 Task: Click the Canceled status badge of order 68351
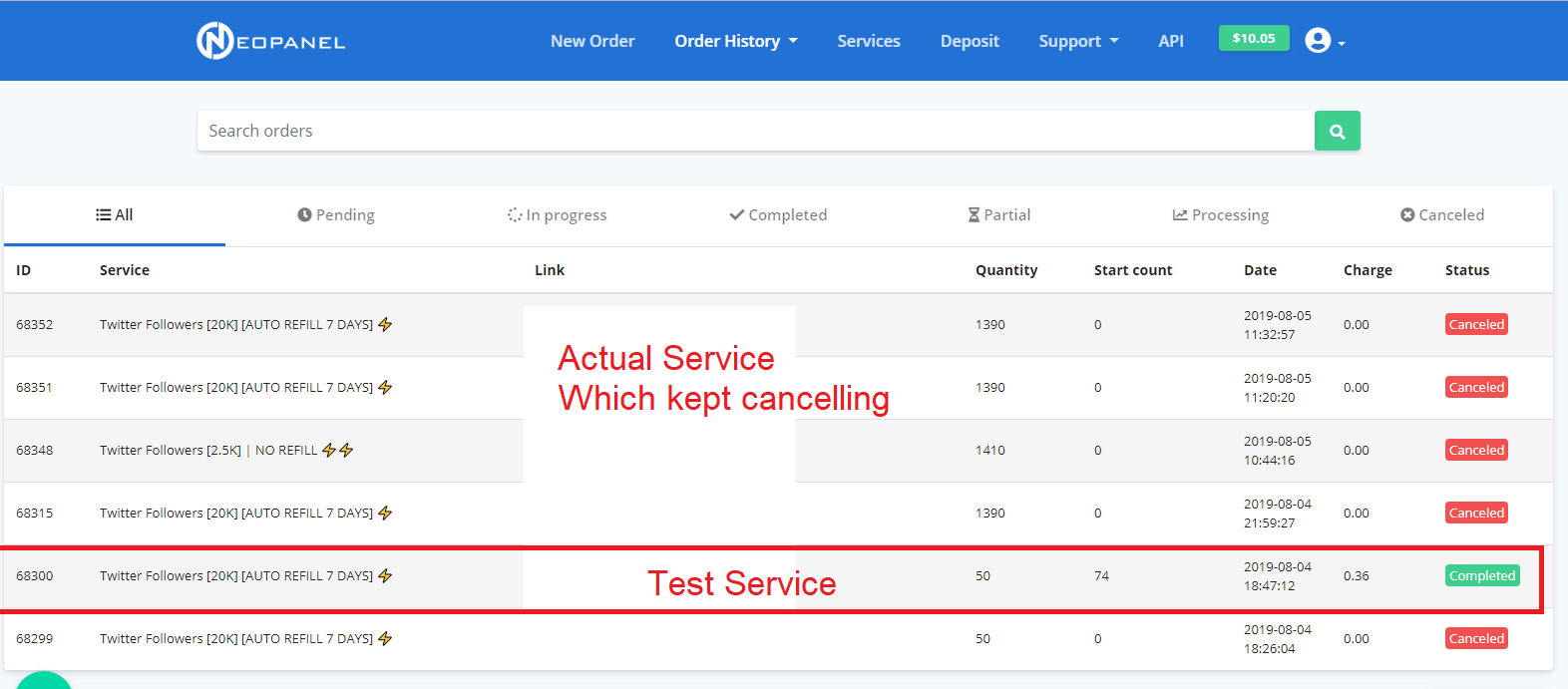coord(1476,387)
